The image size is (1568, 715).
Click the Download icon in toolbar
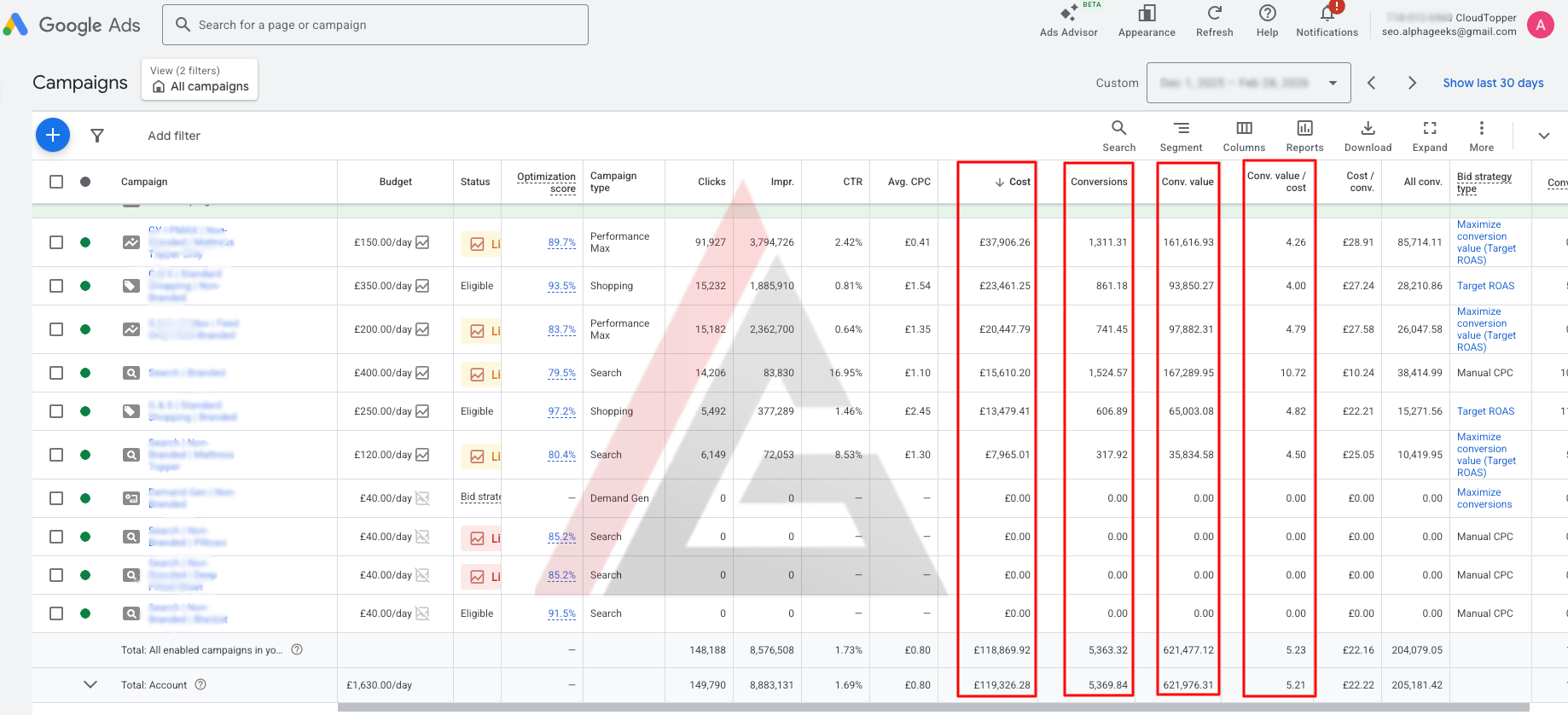click(1368, 129)
